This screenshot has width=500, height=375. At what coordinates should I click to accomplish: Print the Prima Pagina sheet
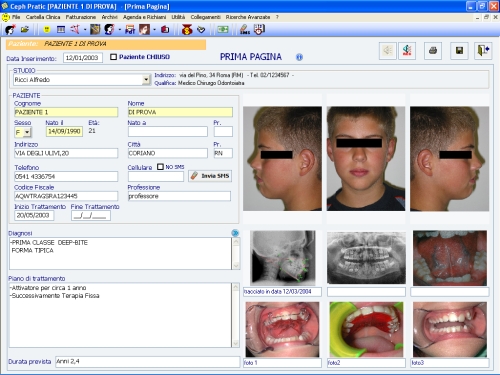click(x=433, y=51)
